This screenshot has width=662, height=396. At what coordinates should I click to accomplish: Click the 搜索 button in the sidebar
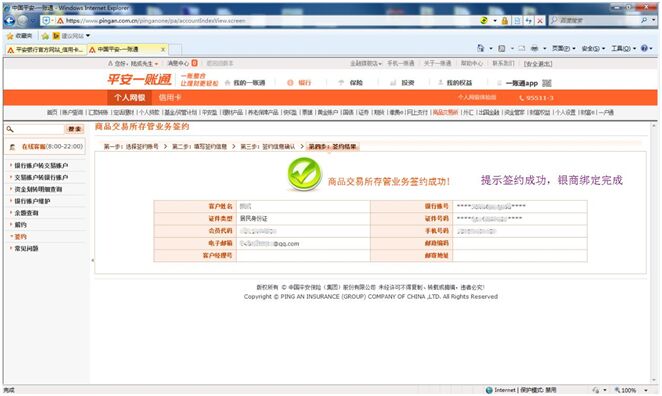[75, 129]
